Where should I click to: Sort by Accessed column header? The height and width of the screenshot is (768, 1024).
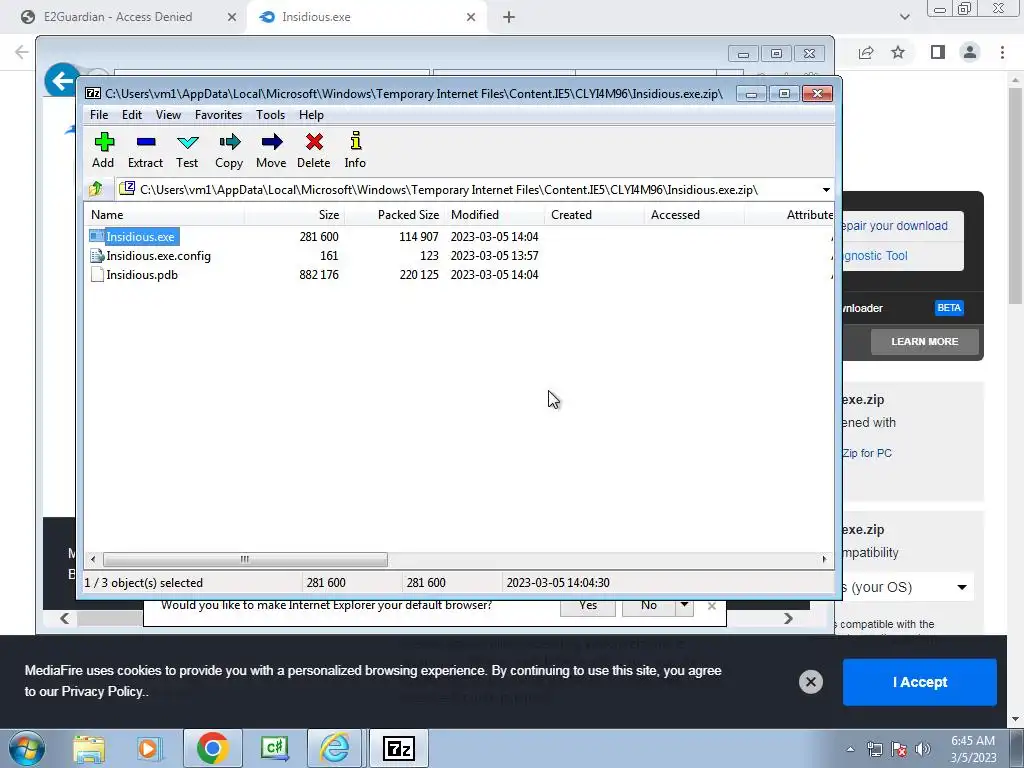[694, 215]
